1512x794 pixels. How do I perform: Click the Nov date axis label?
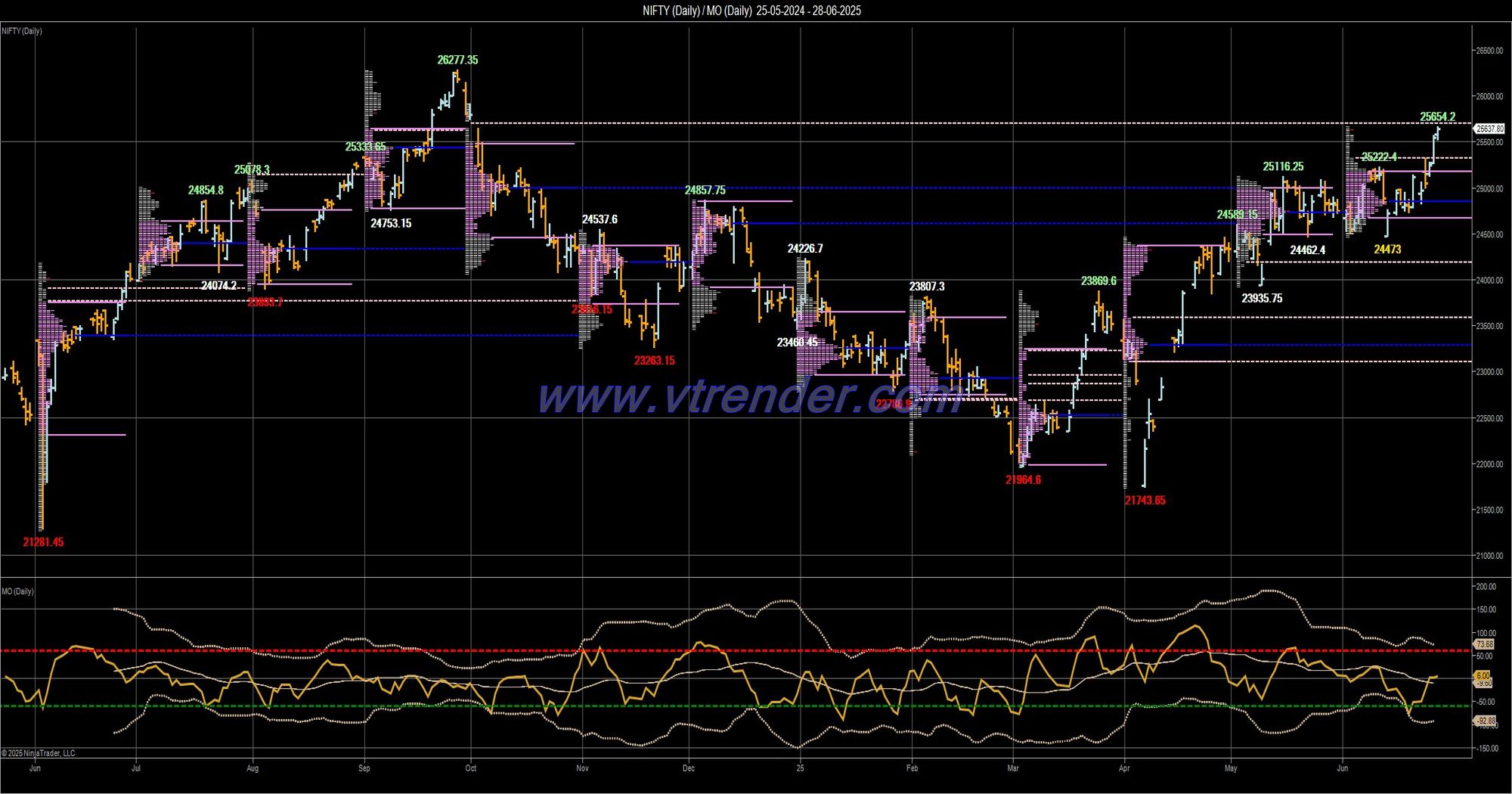pos(582,768)
